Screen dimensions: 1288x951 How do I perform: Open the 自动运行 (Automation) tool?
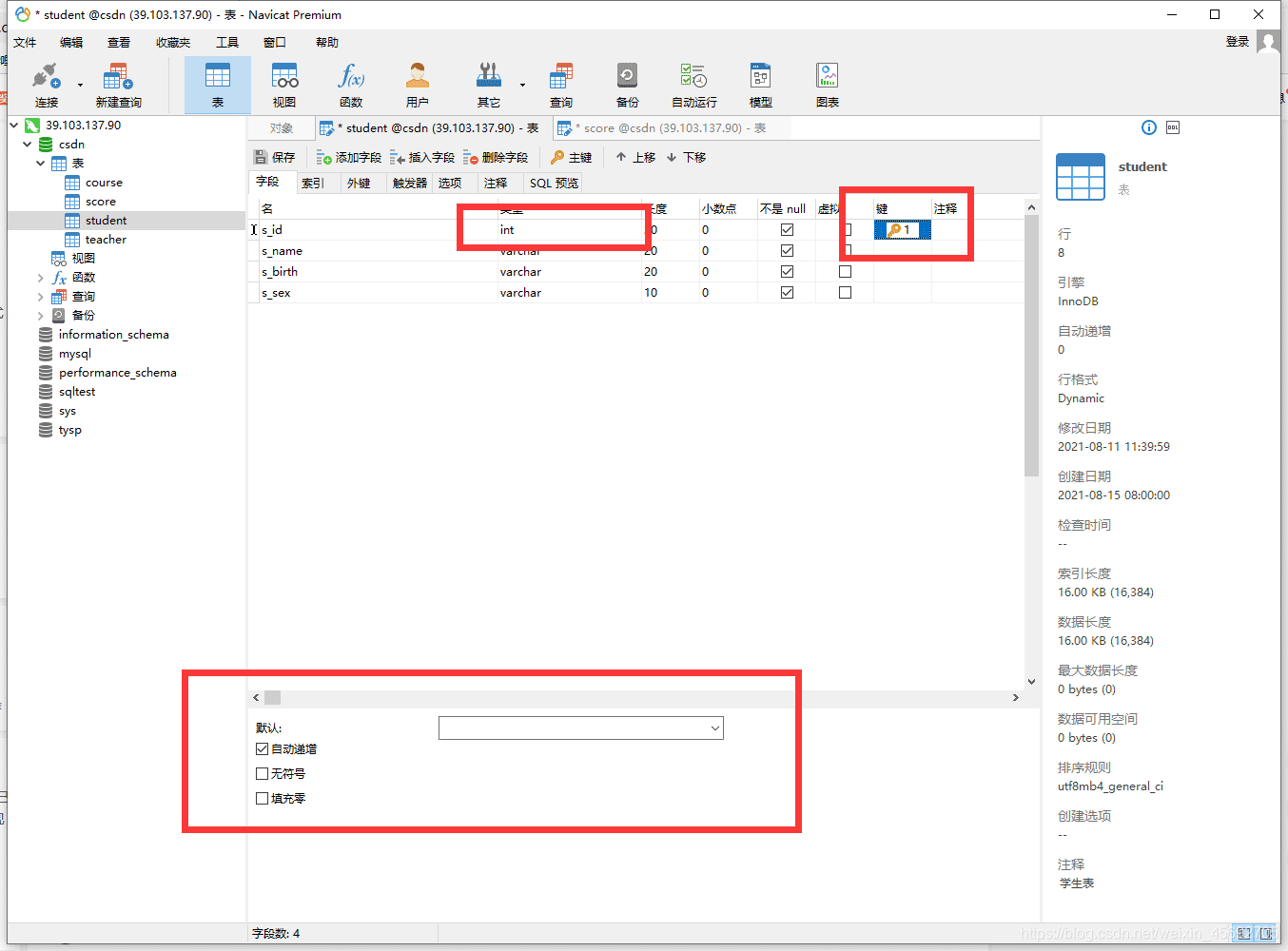(x=693, y=85)
